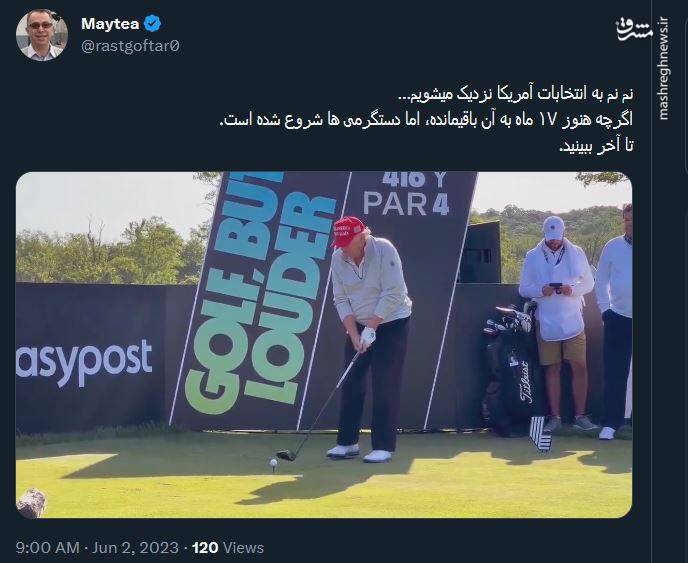Click the blue verified badge
The image size is (688, 563).
point(152,23)
